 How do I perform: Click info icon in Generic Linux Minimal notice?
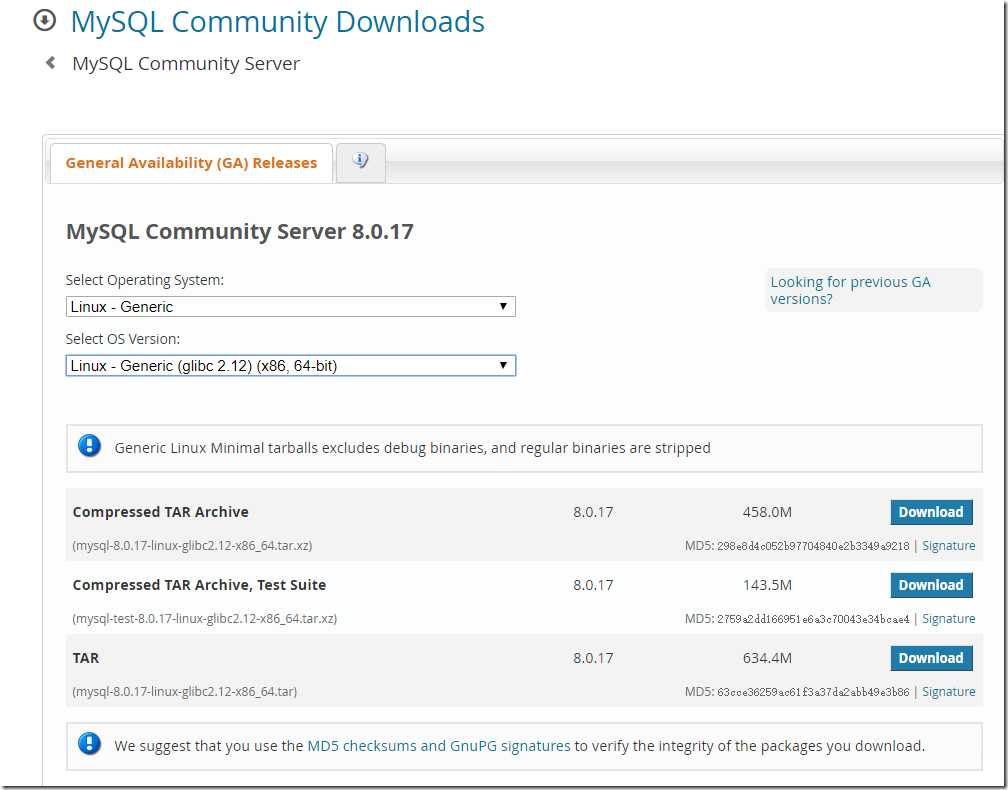[89, 445]
